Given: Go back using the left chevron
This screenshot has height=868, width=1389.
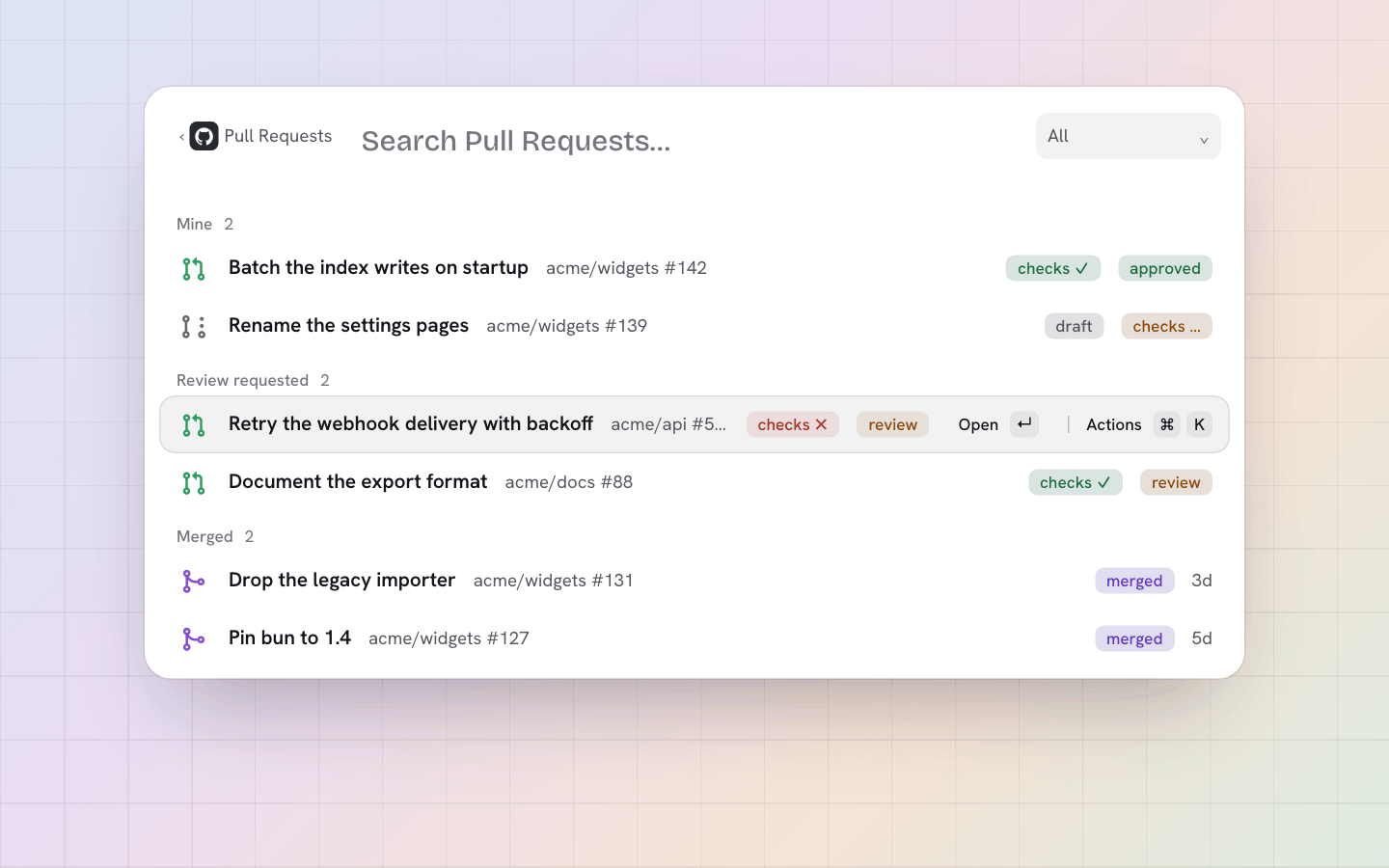Looking at the screenshot, I should [x=181, y=137].
